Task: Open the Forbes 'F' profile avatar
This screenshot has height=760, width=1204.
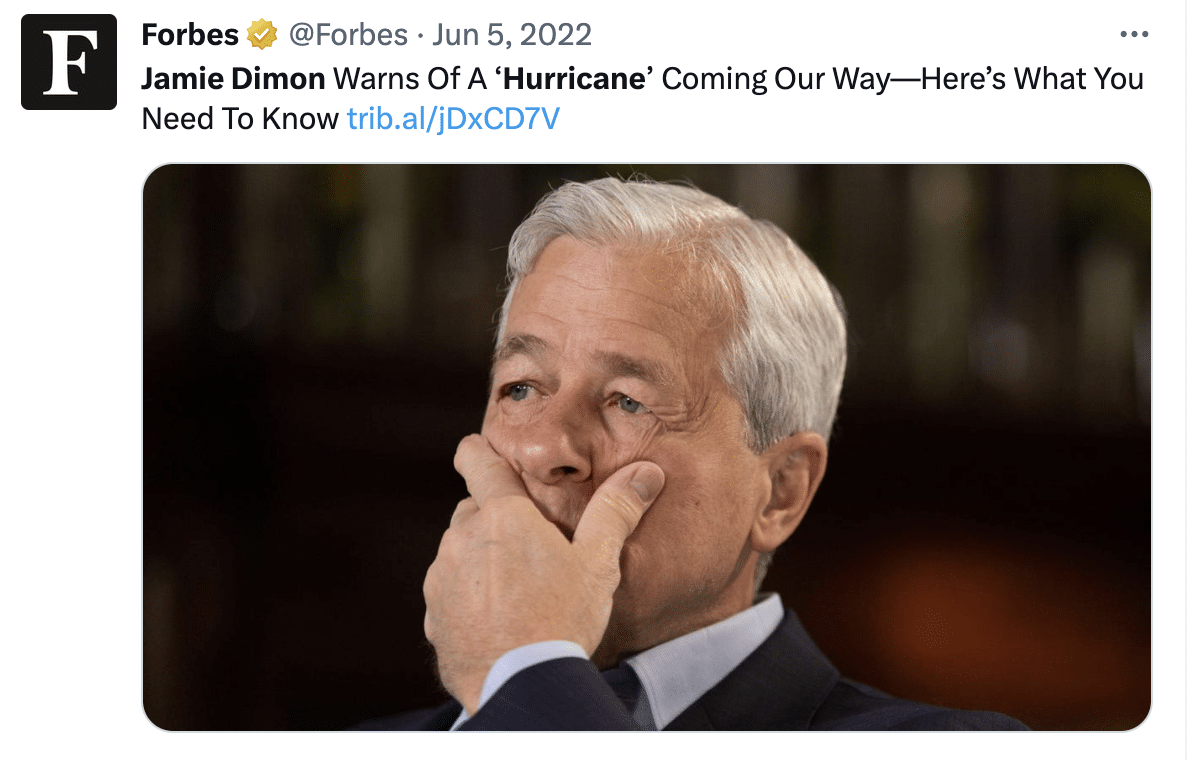Action: click(x=69, y=62)
